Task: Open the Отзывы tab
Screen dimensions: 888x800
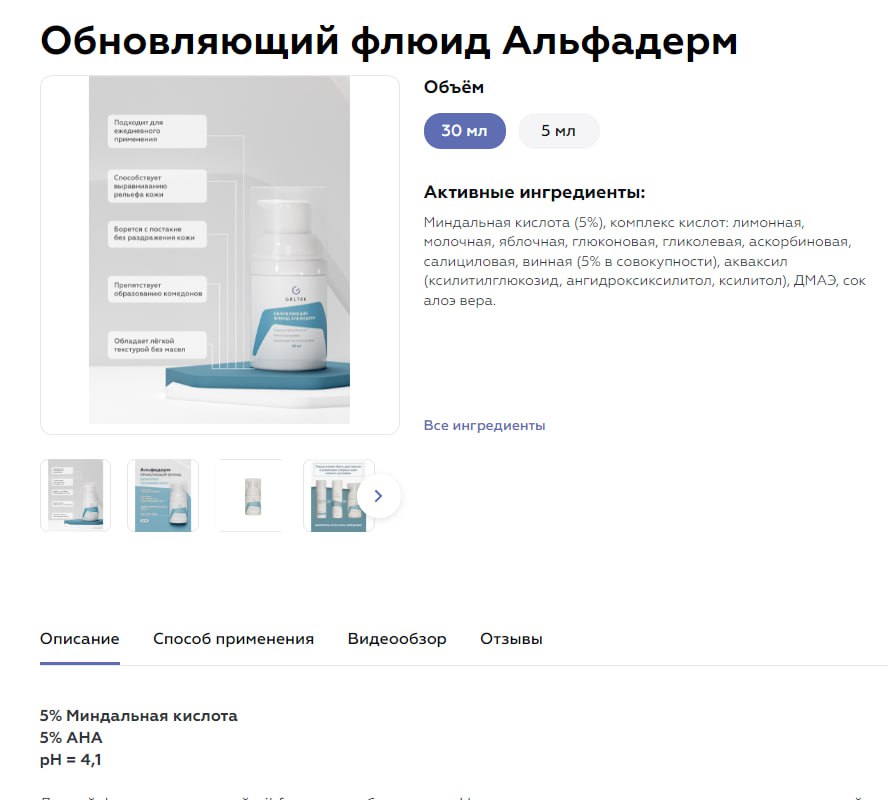Action: (511, 639)
